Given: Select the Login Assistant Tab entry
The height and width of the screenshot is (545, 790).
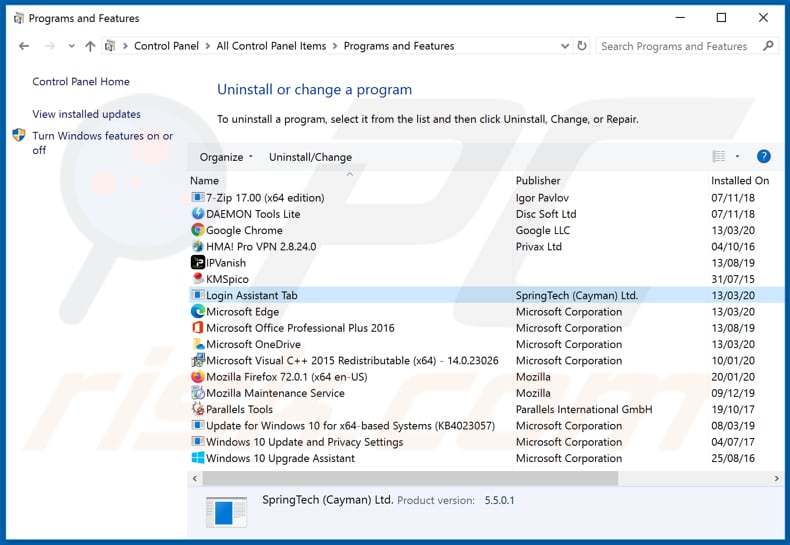Looking at the screenshot, I should (487, 295).
